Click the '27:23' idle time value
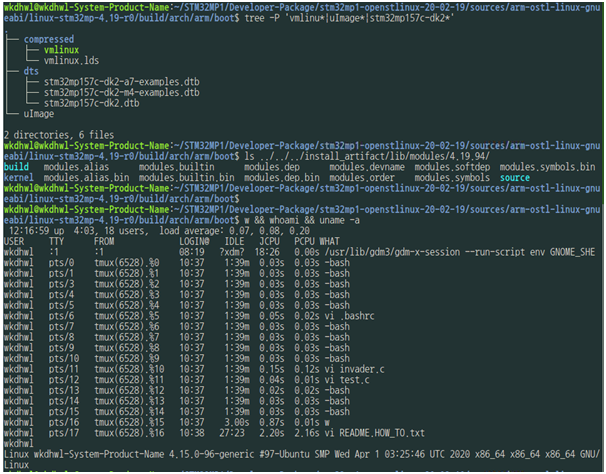This screenshot has width=606, height=474. tap(232, 433)
